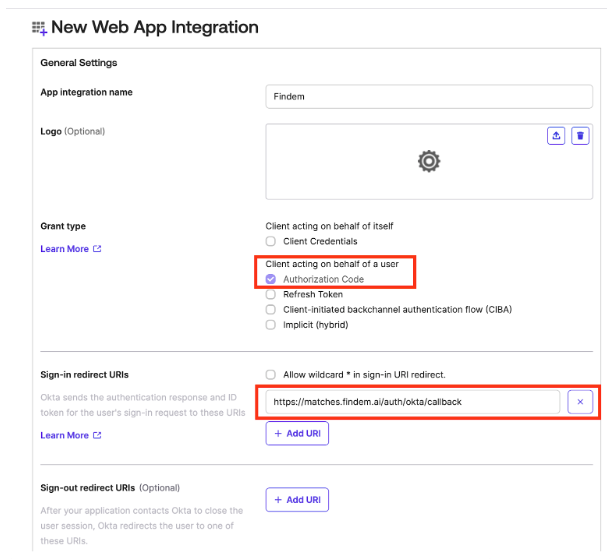Click the 'Sign-out redirect URIs' label

(x=87, y=488)
